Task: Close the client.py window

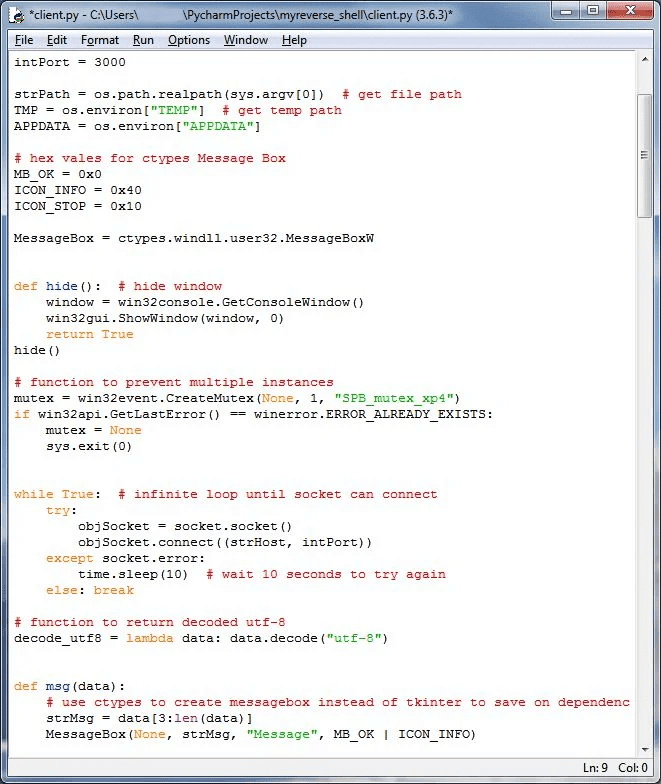Action: (x=630, y=11)
